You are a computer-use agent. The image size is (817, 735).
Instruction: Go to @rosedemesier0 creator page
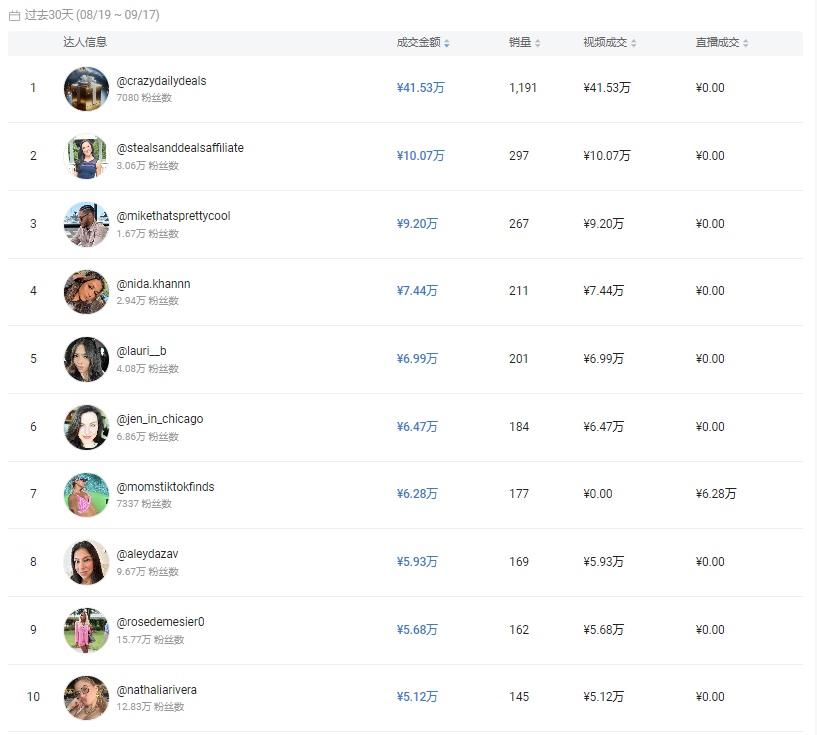coord(160,622)
